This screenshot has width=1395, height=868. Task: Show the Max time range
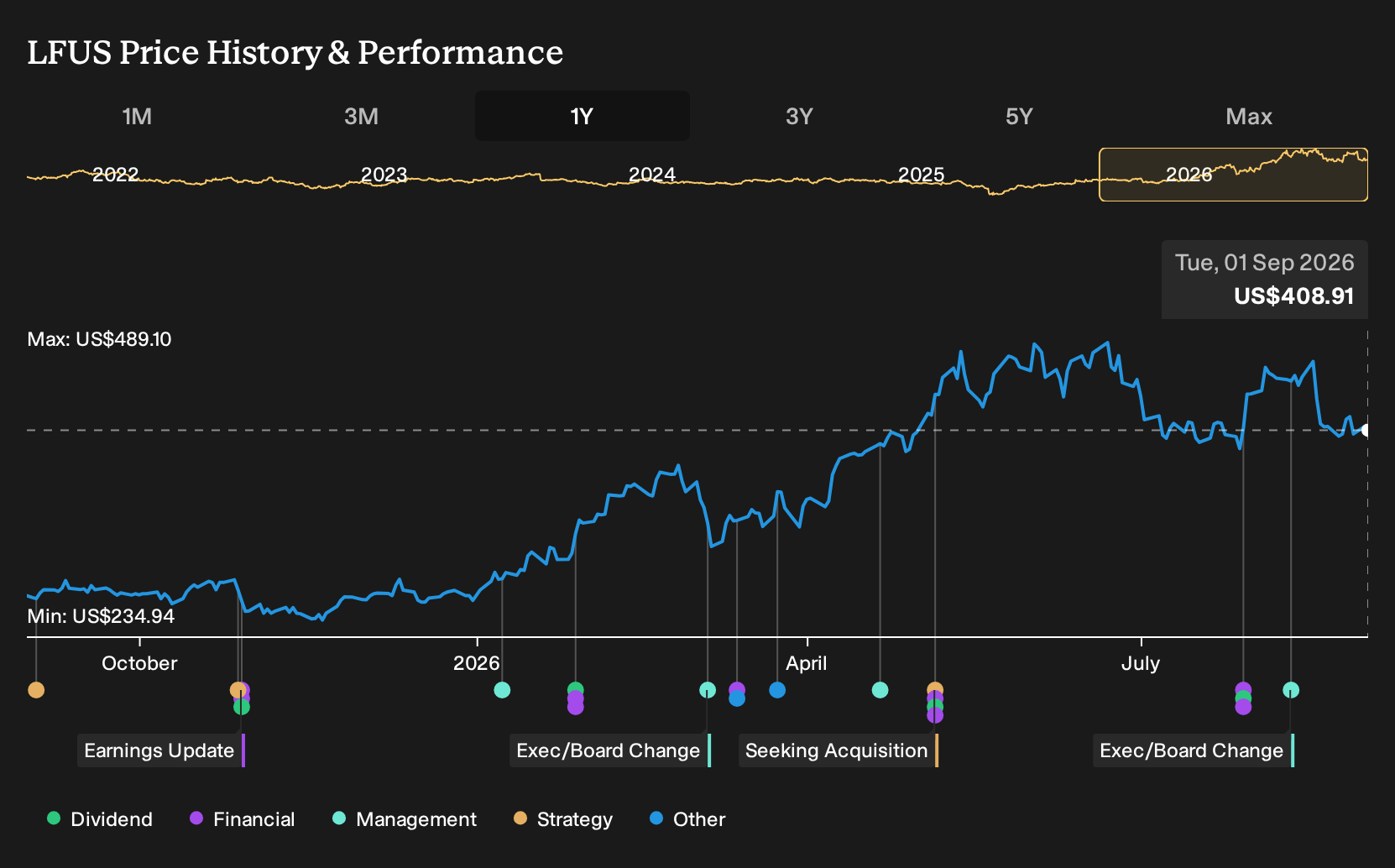click(x=1249, y=116)
